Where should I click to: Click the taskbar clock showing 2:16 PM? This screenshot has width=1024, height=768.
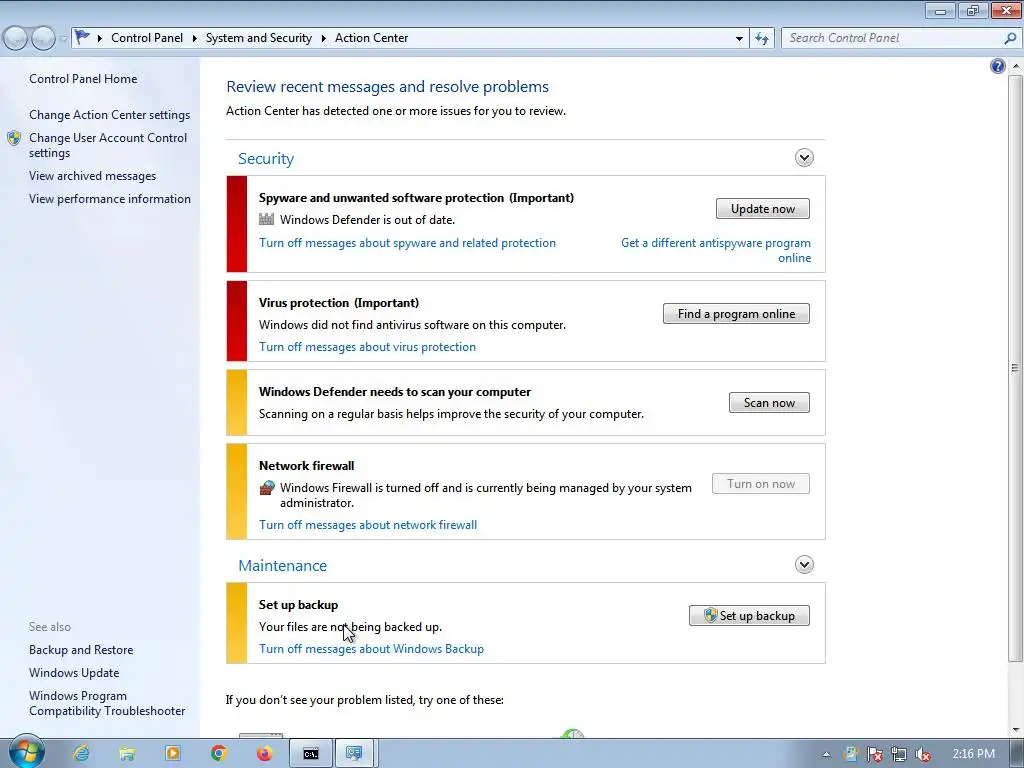973,754
